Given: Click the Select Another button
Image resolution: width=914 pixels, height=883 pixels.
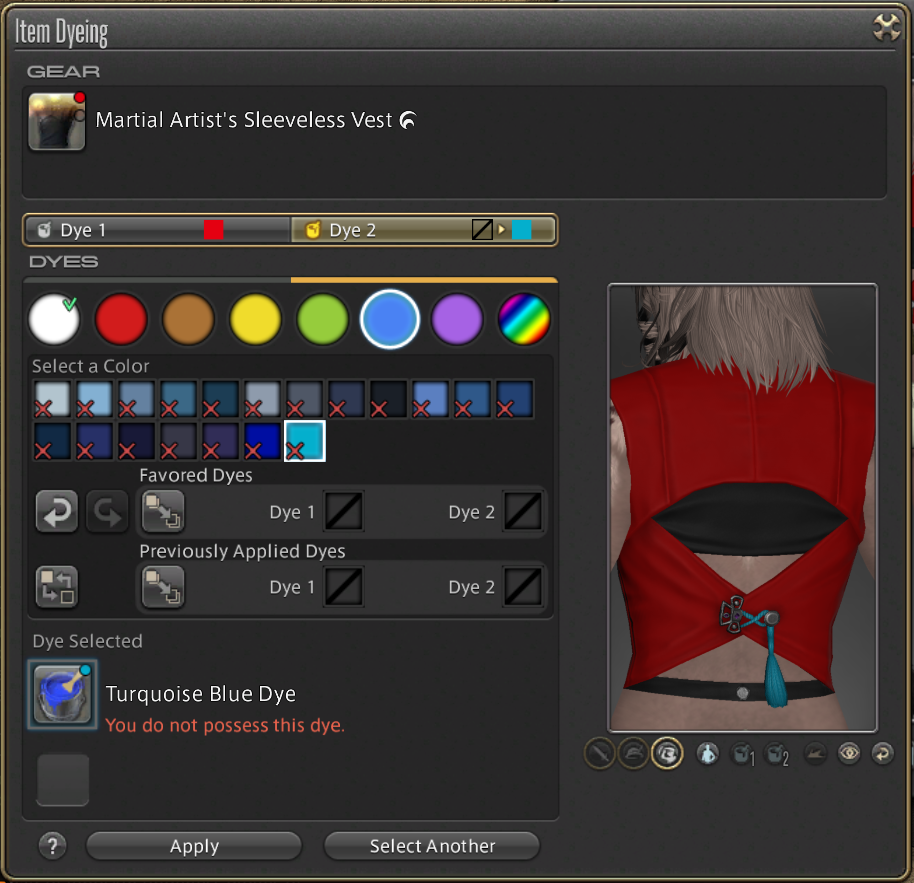Looking at the screenshot, I should pos(432,846).
